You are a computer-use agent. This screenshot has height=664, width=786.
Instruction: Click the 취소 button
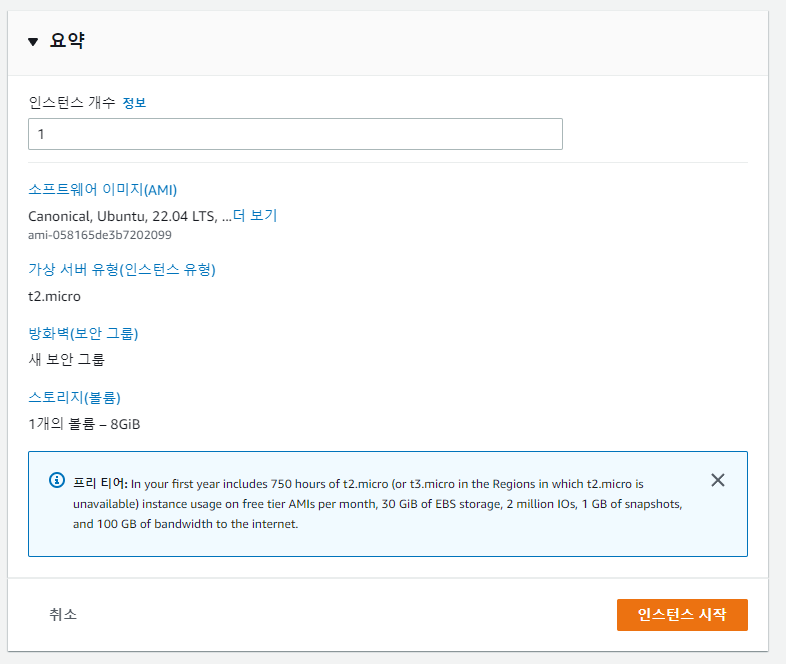63,614
